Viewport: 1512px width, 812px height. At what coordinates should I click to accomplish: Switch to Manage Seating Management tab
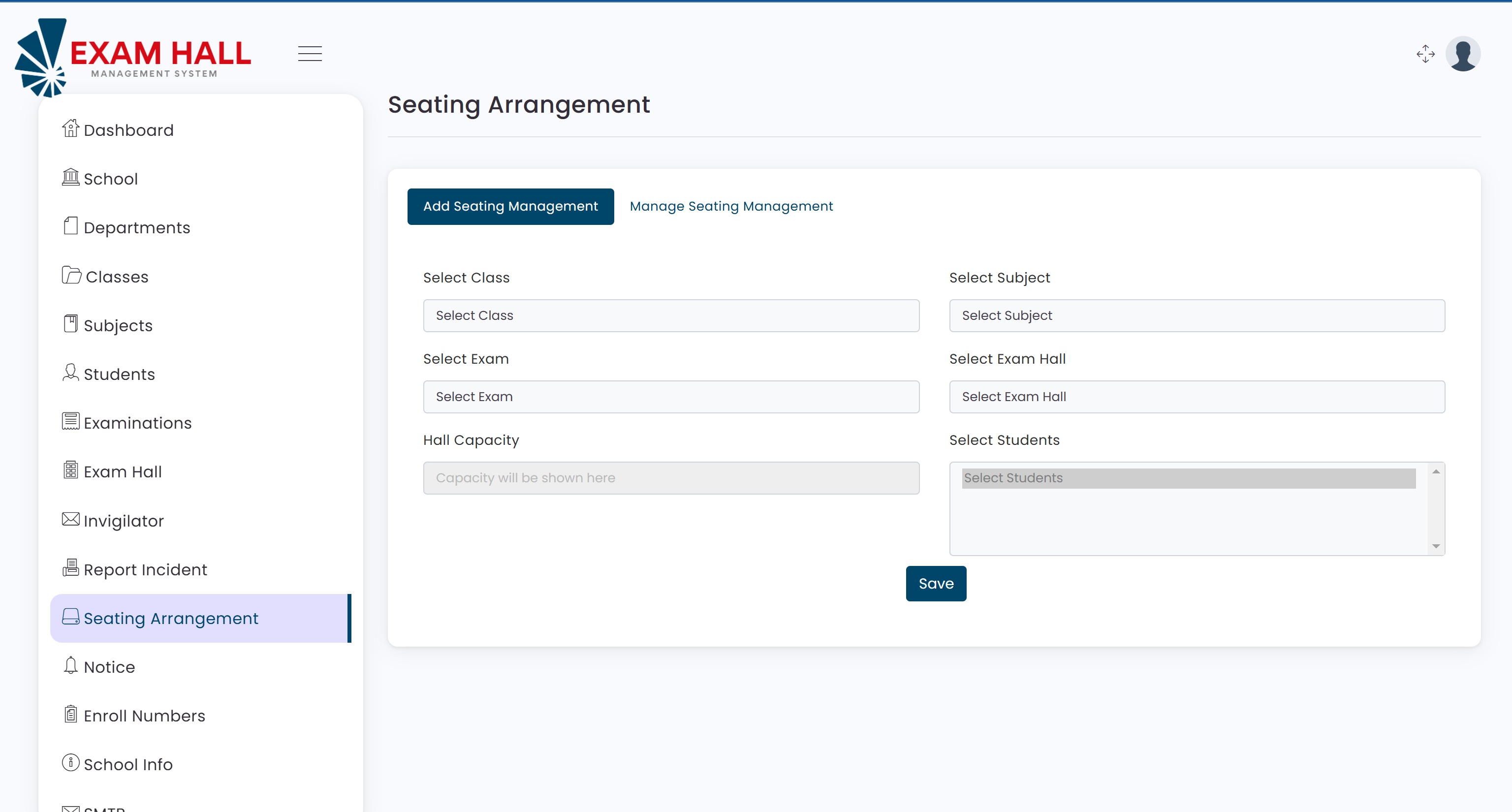coord(731,207)
